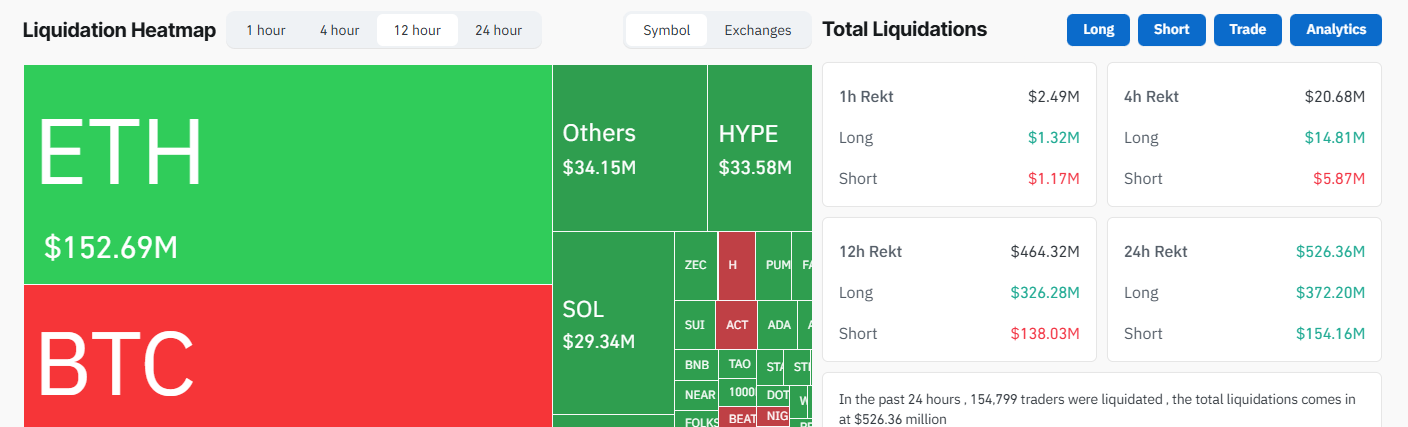This screenshot has height=427, width=1408.
Task: Click the 1h Rekt Short value $1.17M
Action: (1053, 179)
